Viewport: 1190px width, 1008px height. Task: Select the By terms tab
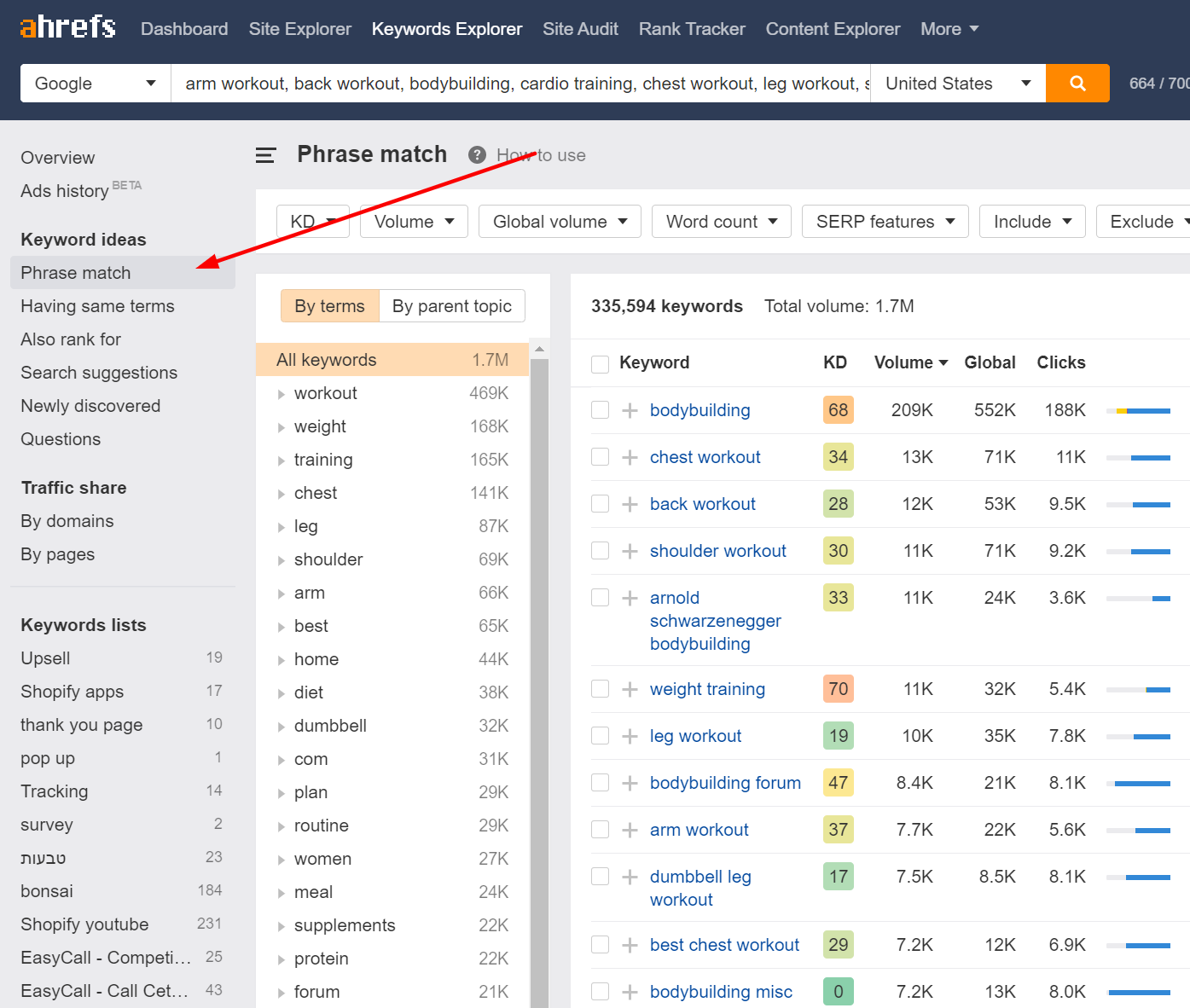pyautogui.click(x=329, y=306)
